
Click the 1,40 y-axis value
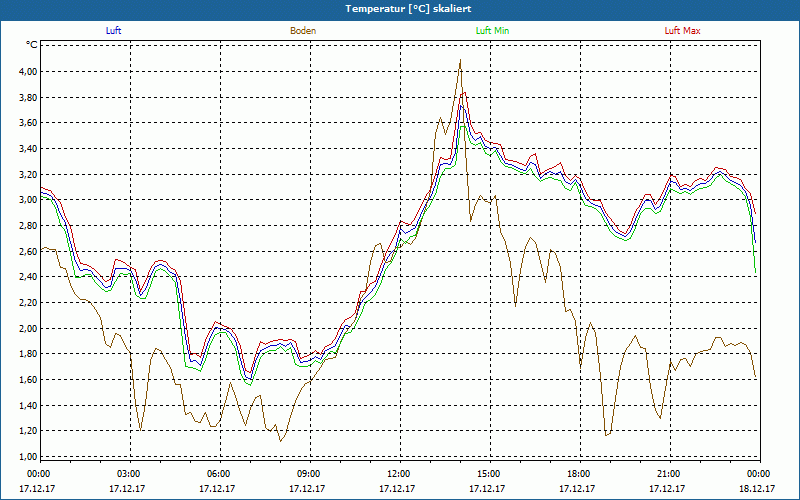[x=30, y=406]
